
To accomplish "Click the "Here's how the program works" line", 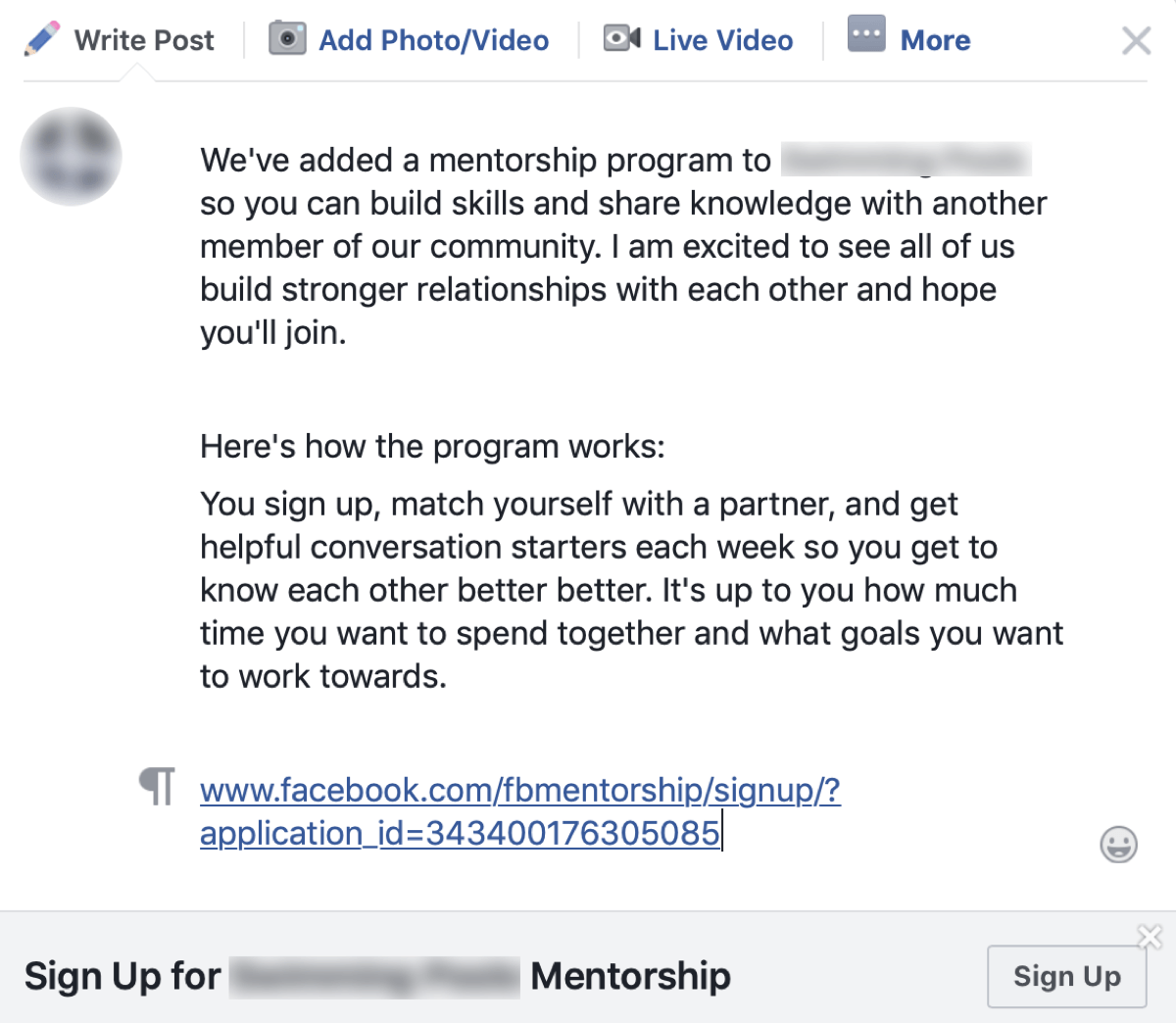I will coord(432,447).
